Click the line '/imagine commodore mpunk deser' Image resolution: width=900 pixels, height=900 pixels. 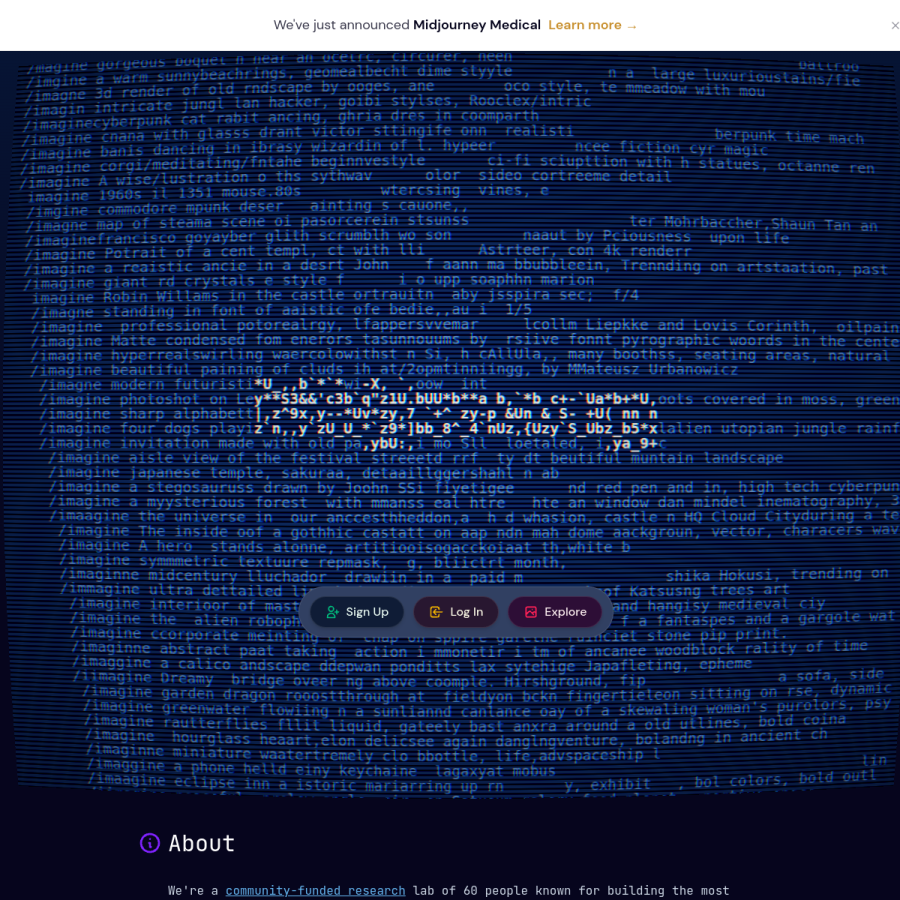click(x=247, y=207)
